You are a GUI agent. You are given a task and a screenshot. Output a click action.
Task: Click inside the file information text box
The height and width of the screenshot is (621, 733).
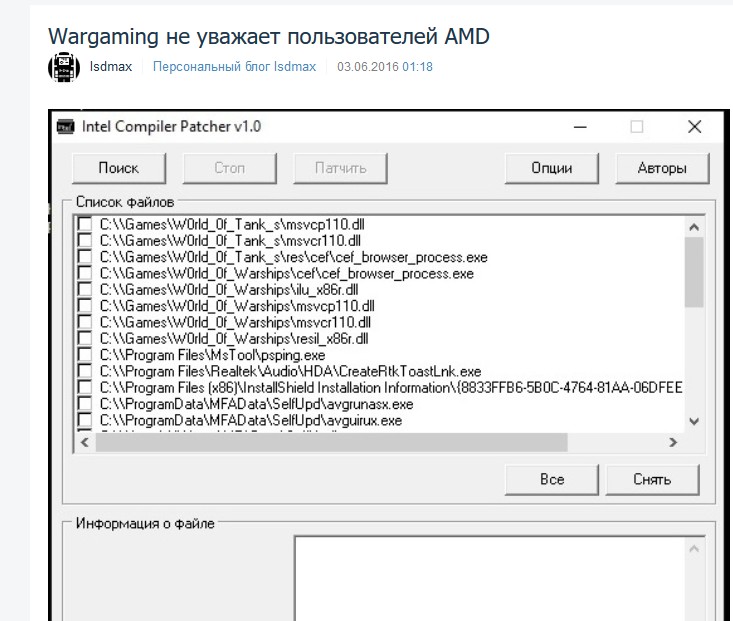click(490, 579)
